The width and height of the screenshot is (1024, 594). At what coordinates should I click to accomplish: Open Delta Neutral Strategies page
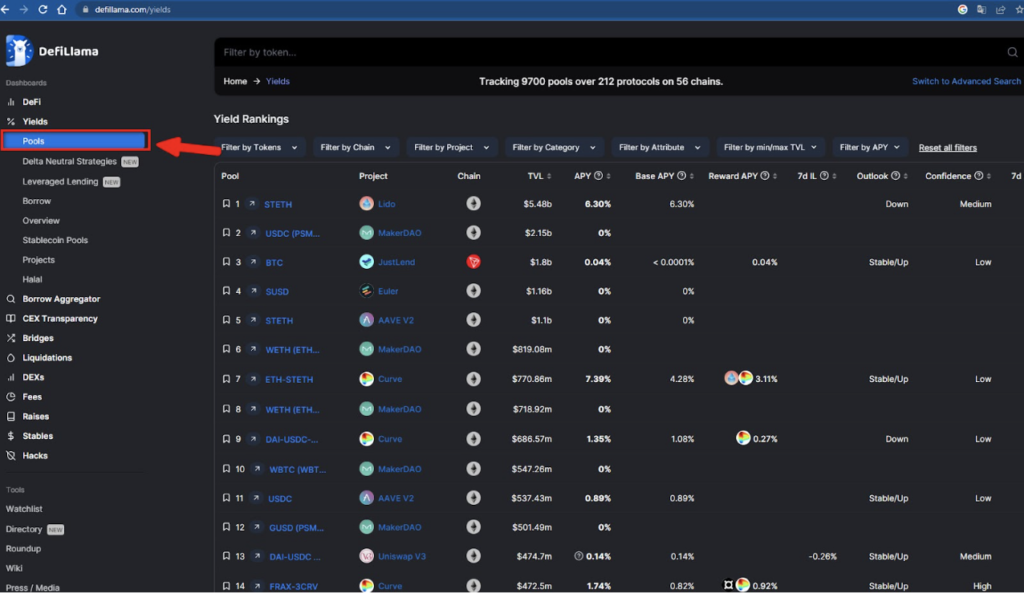(69, 161)
